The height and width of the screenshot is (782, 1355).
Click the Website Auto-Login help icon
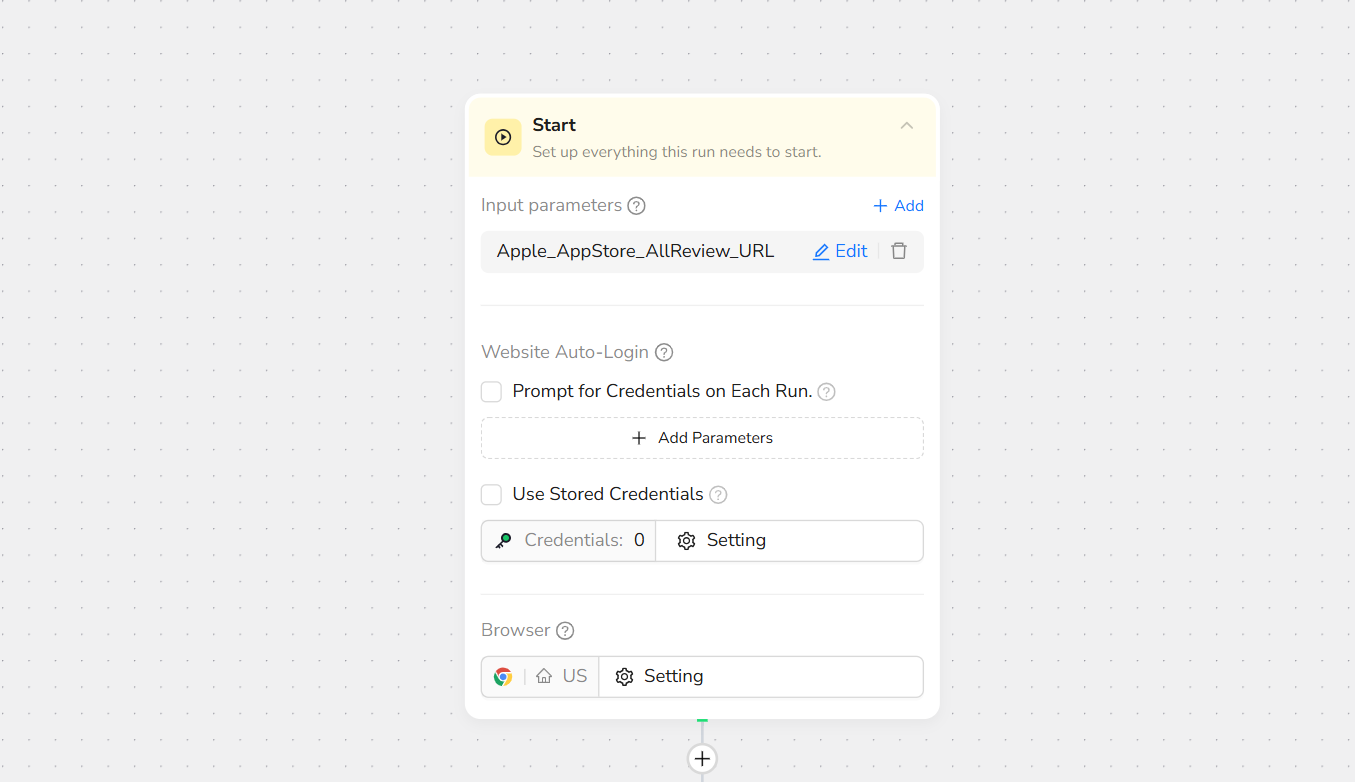point(664,352)
